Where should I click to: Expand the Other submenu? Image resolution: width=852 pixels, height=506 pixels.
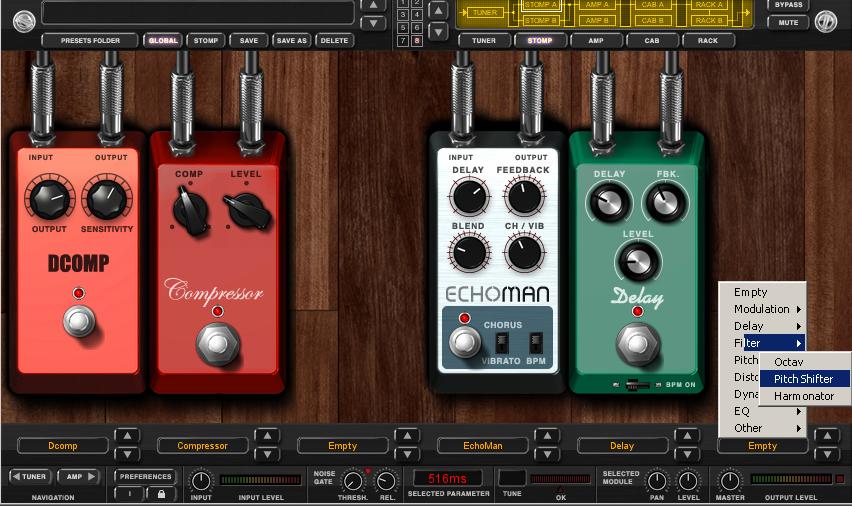click(762, 428)
